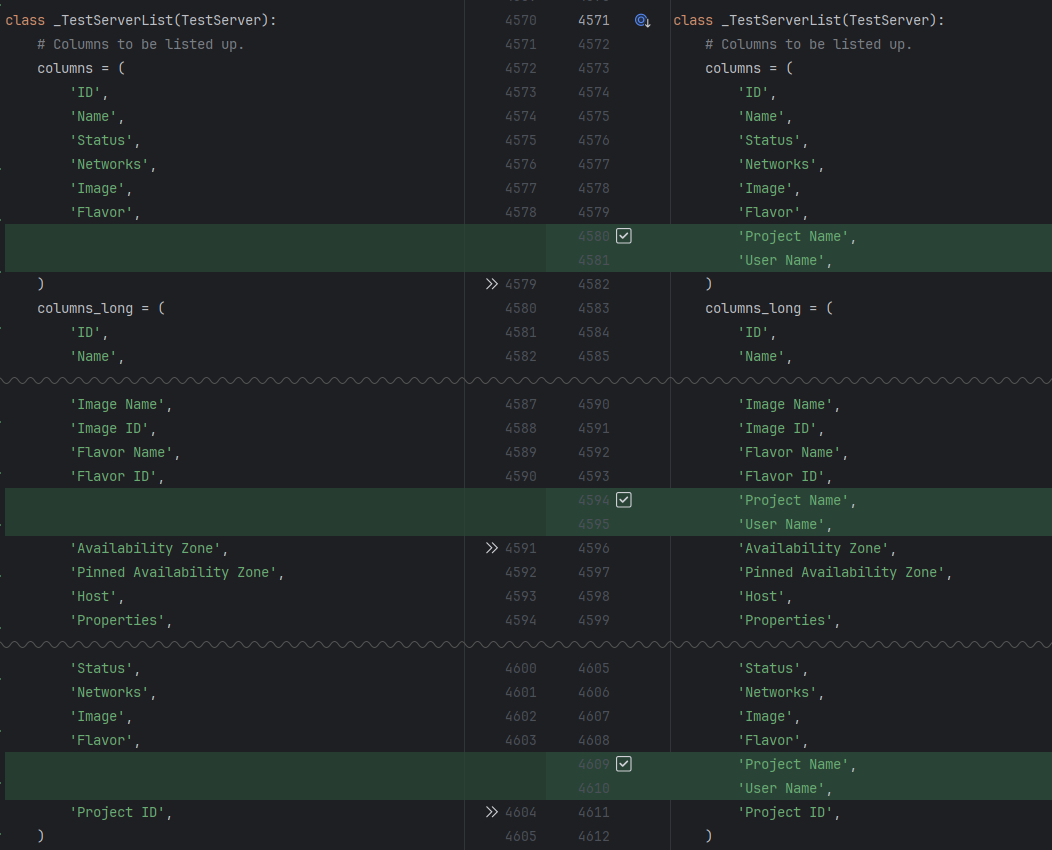Click 'Availability Zone' string in the left pane
The image size is (1052, 850).
pos(149,548)
